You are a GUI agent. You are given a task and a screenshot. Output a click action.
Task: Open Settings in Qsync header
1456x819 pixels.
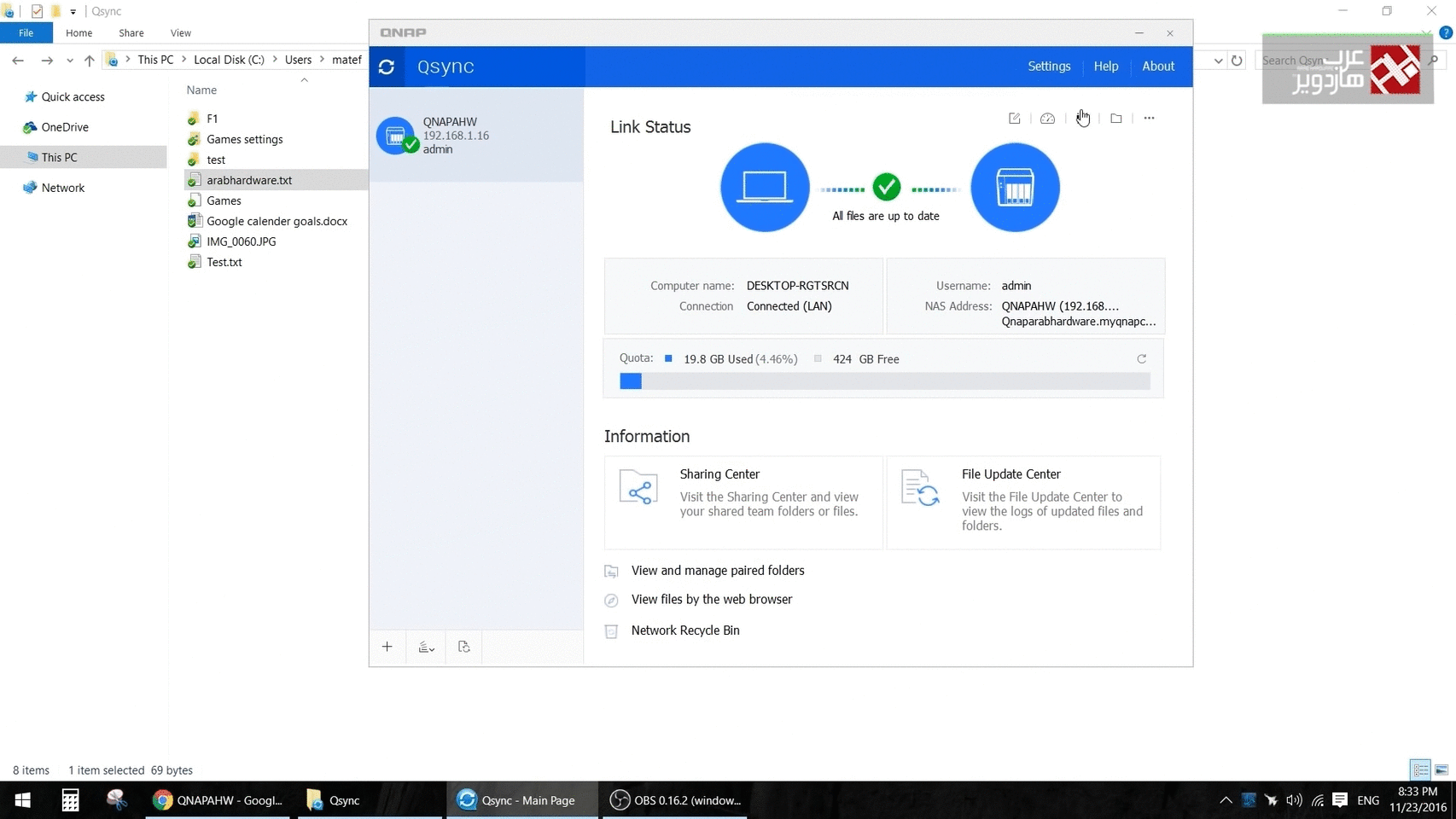pyautogui.click(x=1049, y=67)
